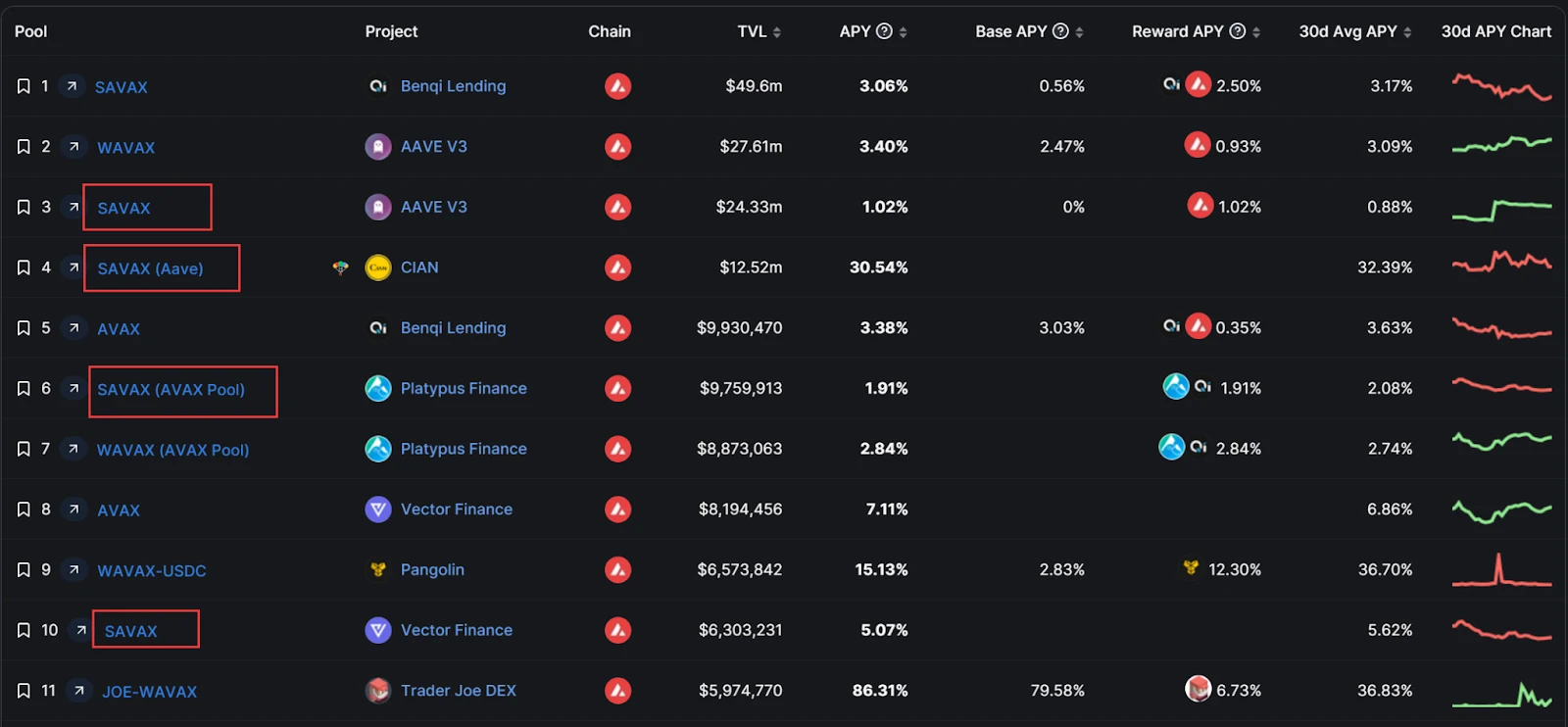Bookmark pool row 9 WAVAX-USDC
This screenshot has height=727, width=1568.
[x=24, y=570]
